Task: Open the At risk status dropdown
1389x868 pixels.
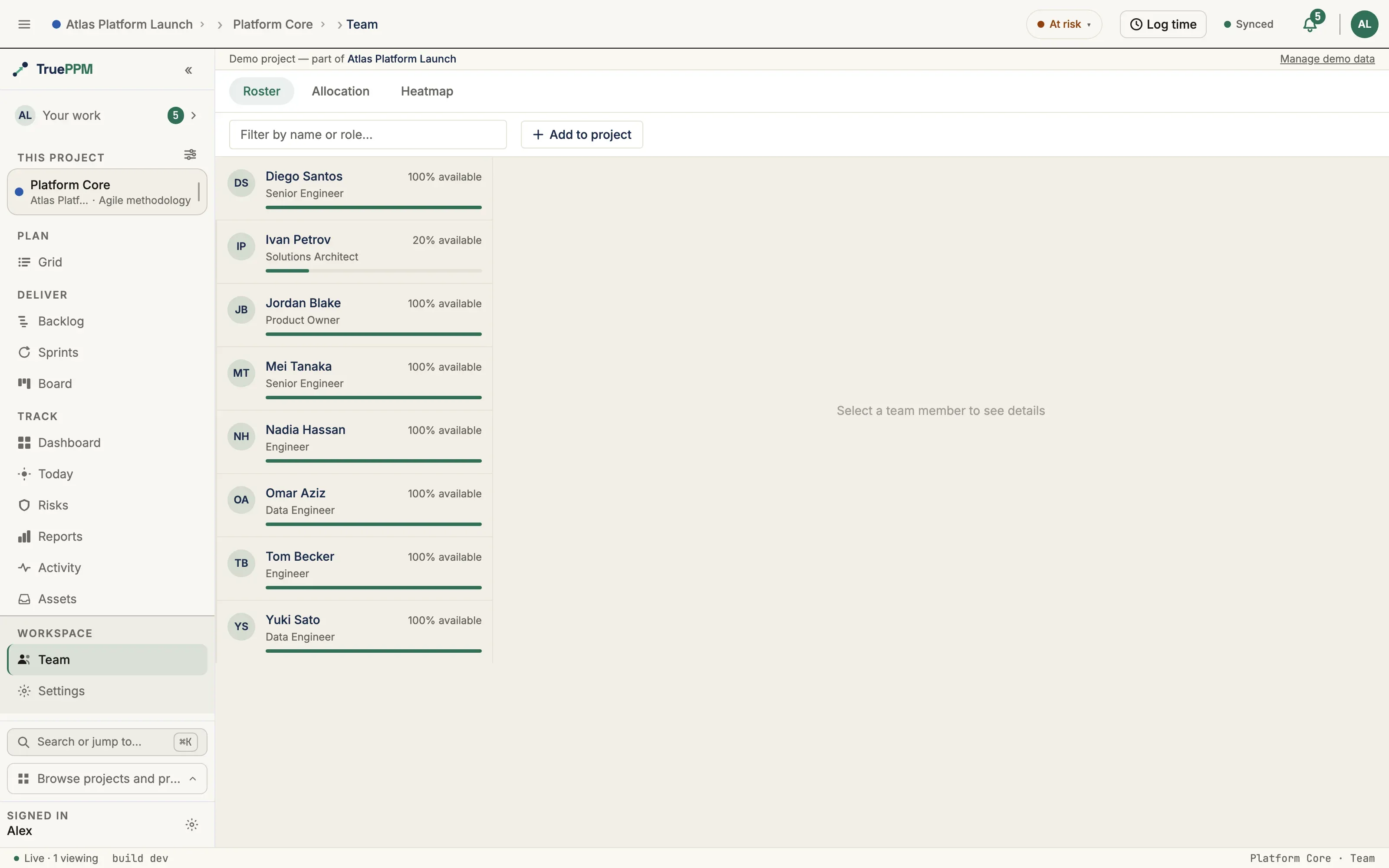Action: point(1063,24)
